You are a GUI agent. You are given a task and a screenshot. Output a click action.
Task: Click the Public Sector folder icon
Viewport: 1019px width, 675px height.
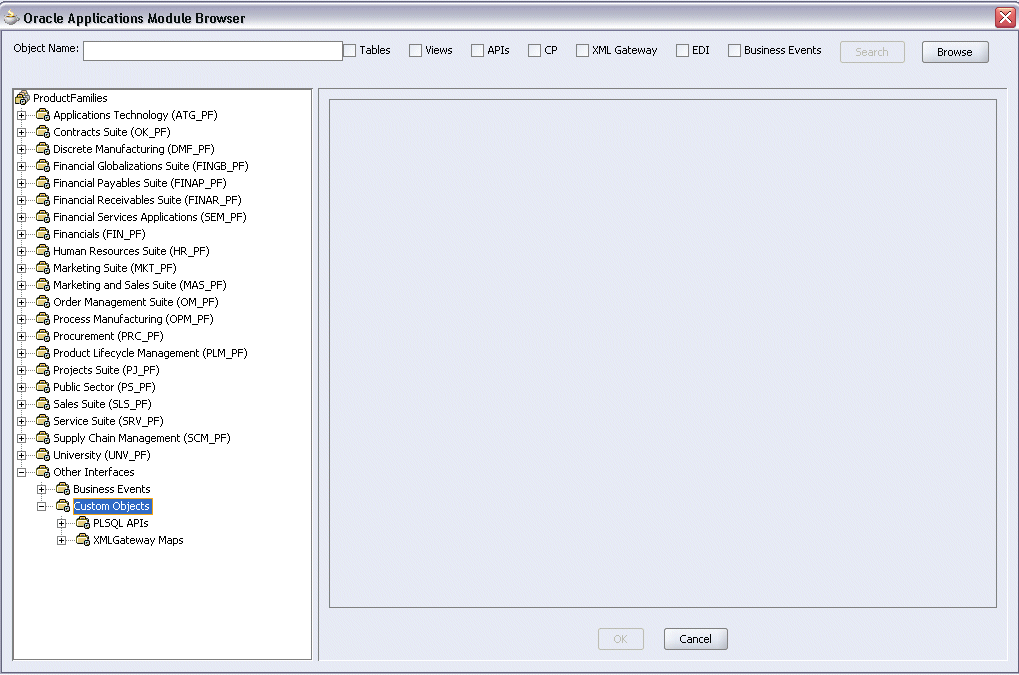43,387
